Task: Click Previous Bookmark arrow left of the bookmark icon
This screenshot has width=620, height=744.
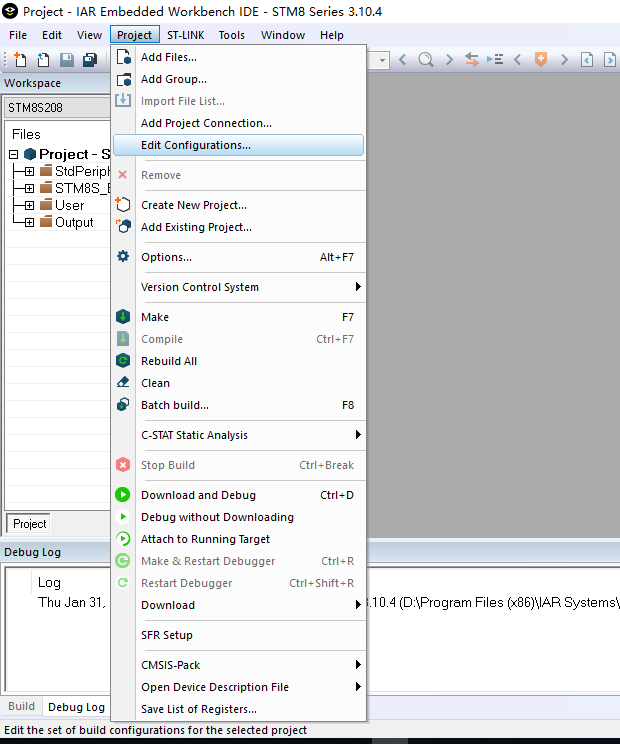Action: coord(518,60)
